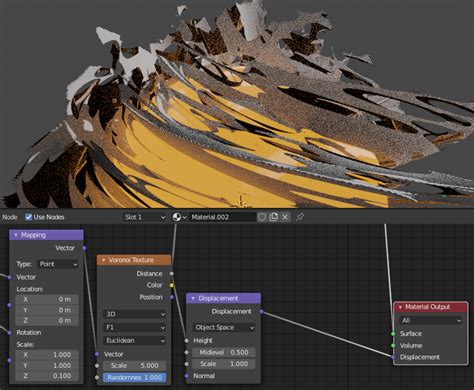Screen dimensions: 474x390
Task: Collapse the Displacement node
Action: [193, 299]
